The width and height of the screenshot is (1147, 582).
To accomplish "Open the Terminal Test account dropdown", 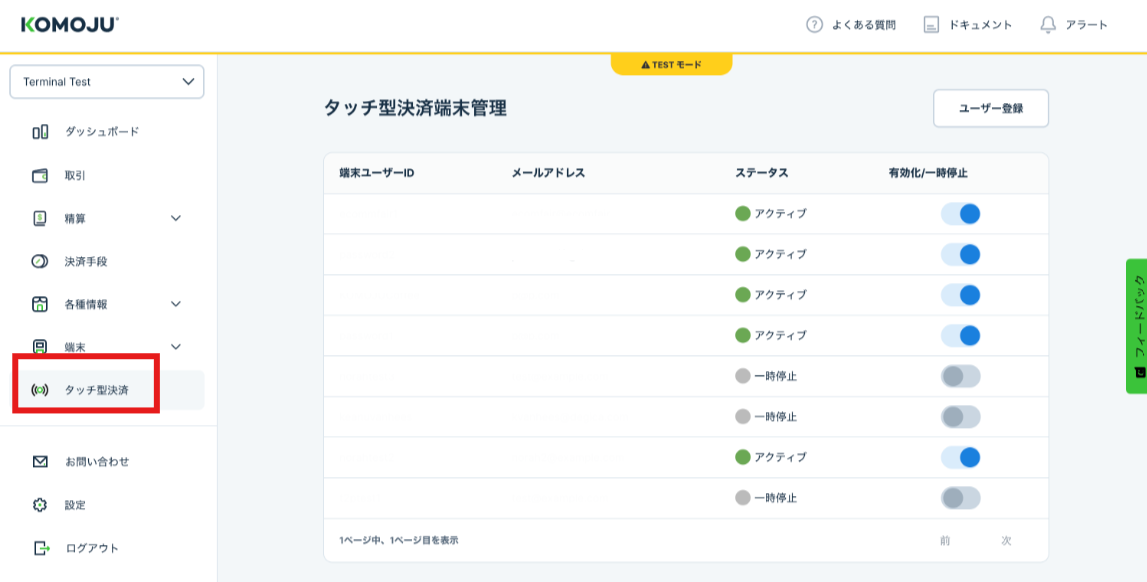I will tap(106, 82).
